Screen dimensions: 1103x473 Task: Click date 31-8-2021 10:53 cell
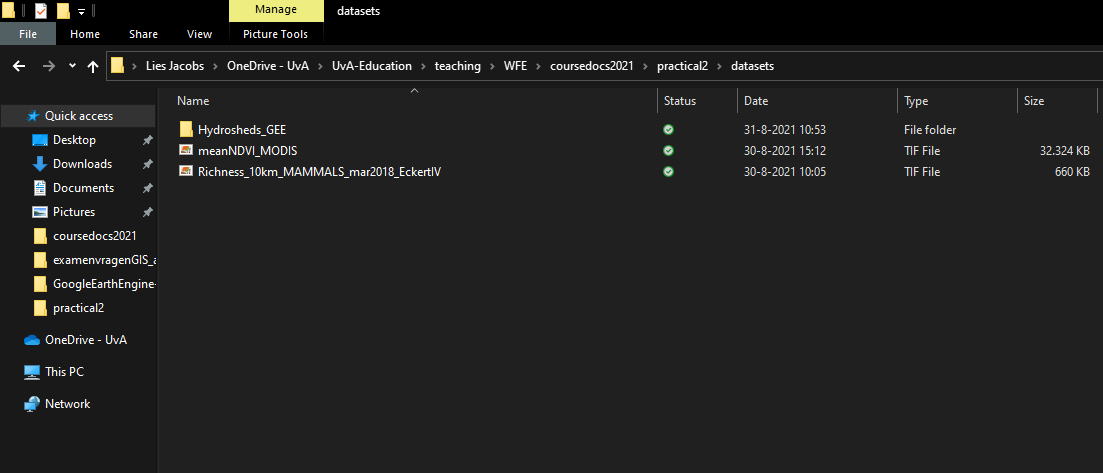coord(784,130)
